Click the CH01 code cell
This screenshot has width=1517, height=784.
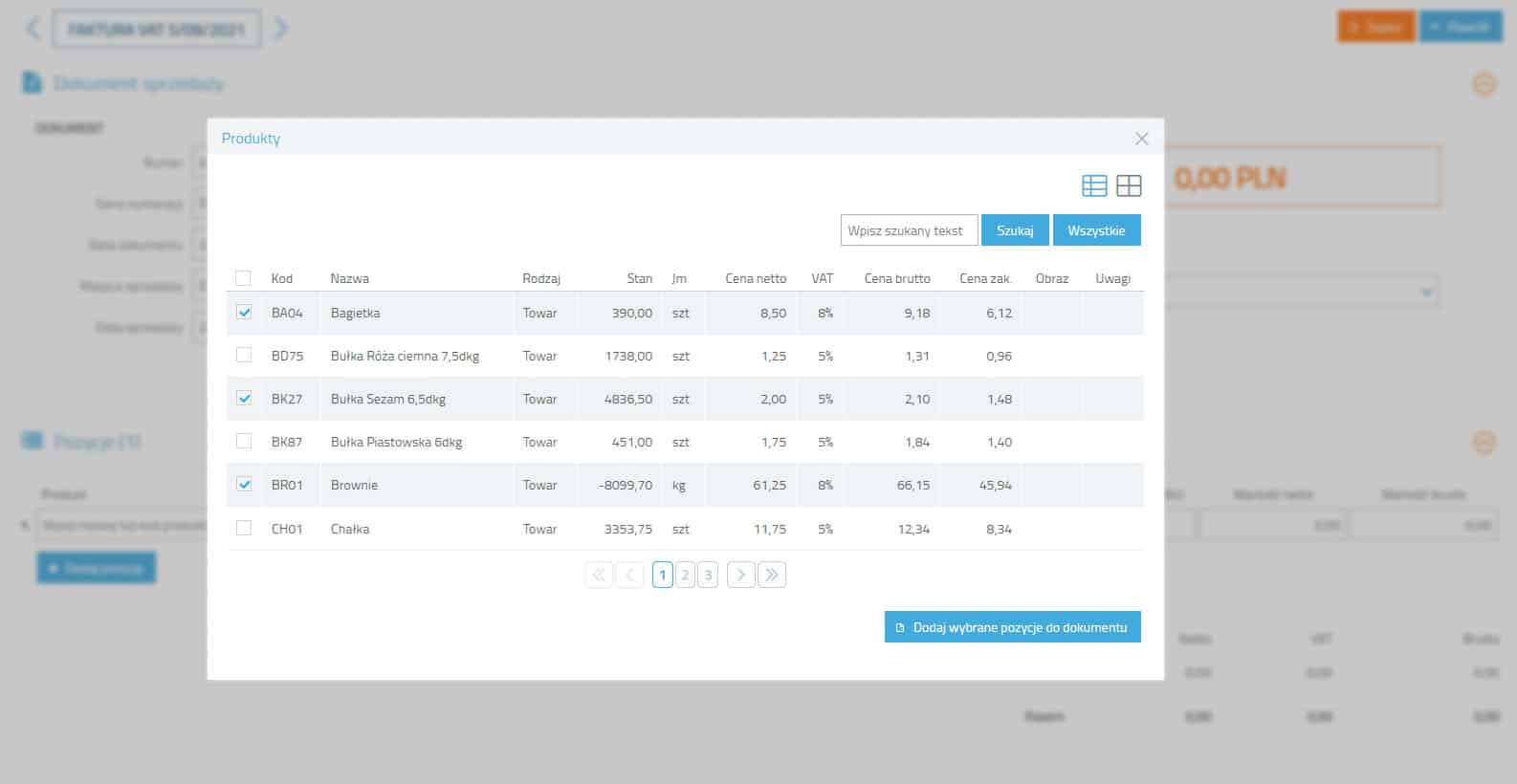pos(287,529)
